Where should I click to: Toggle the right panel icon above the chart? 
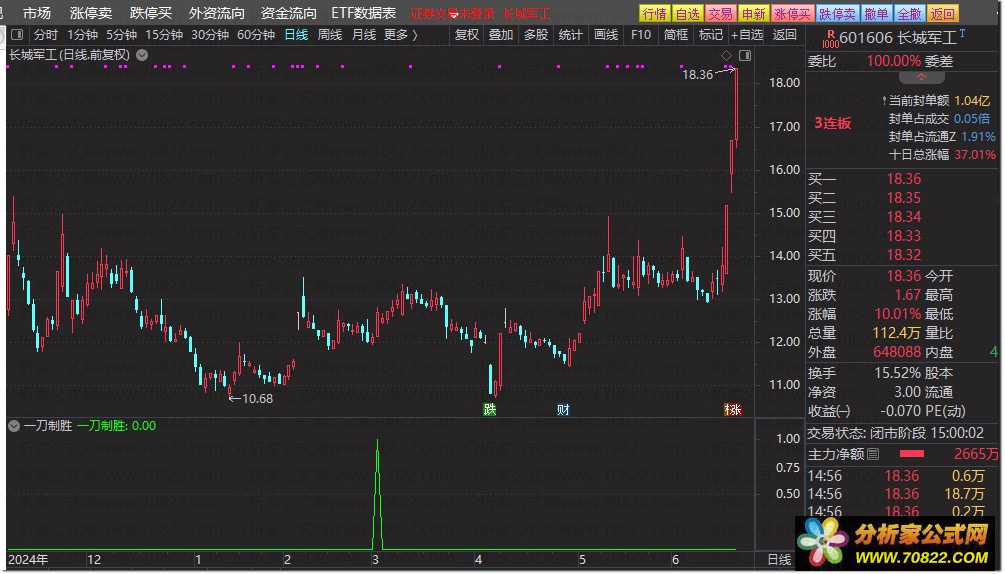click(745, 56)
